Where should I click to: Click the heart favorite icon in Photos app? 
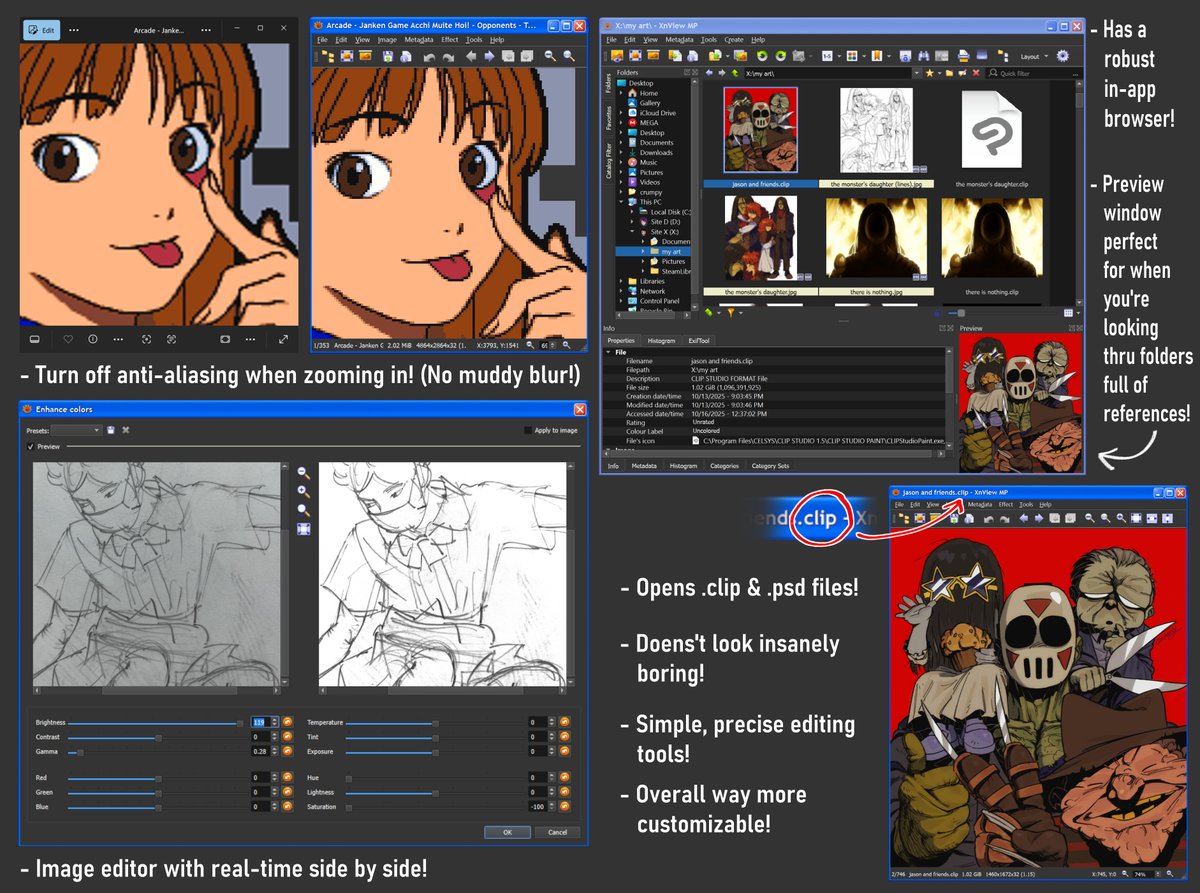68,339
